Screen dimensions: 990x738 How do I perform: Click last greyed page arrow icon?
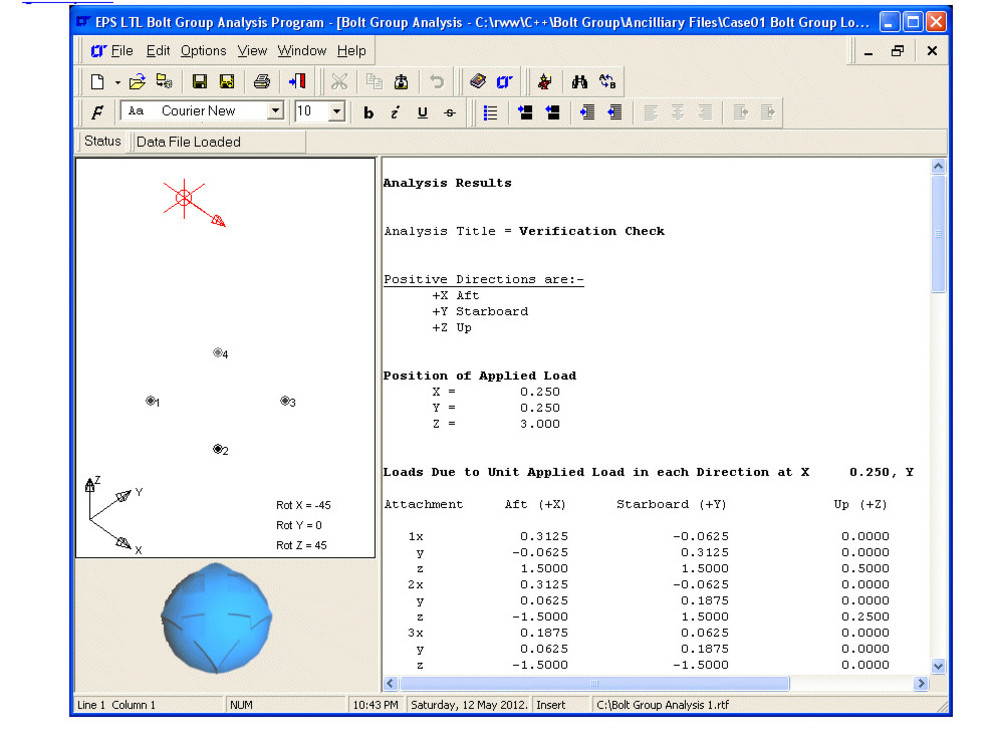click(768, 112)
